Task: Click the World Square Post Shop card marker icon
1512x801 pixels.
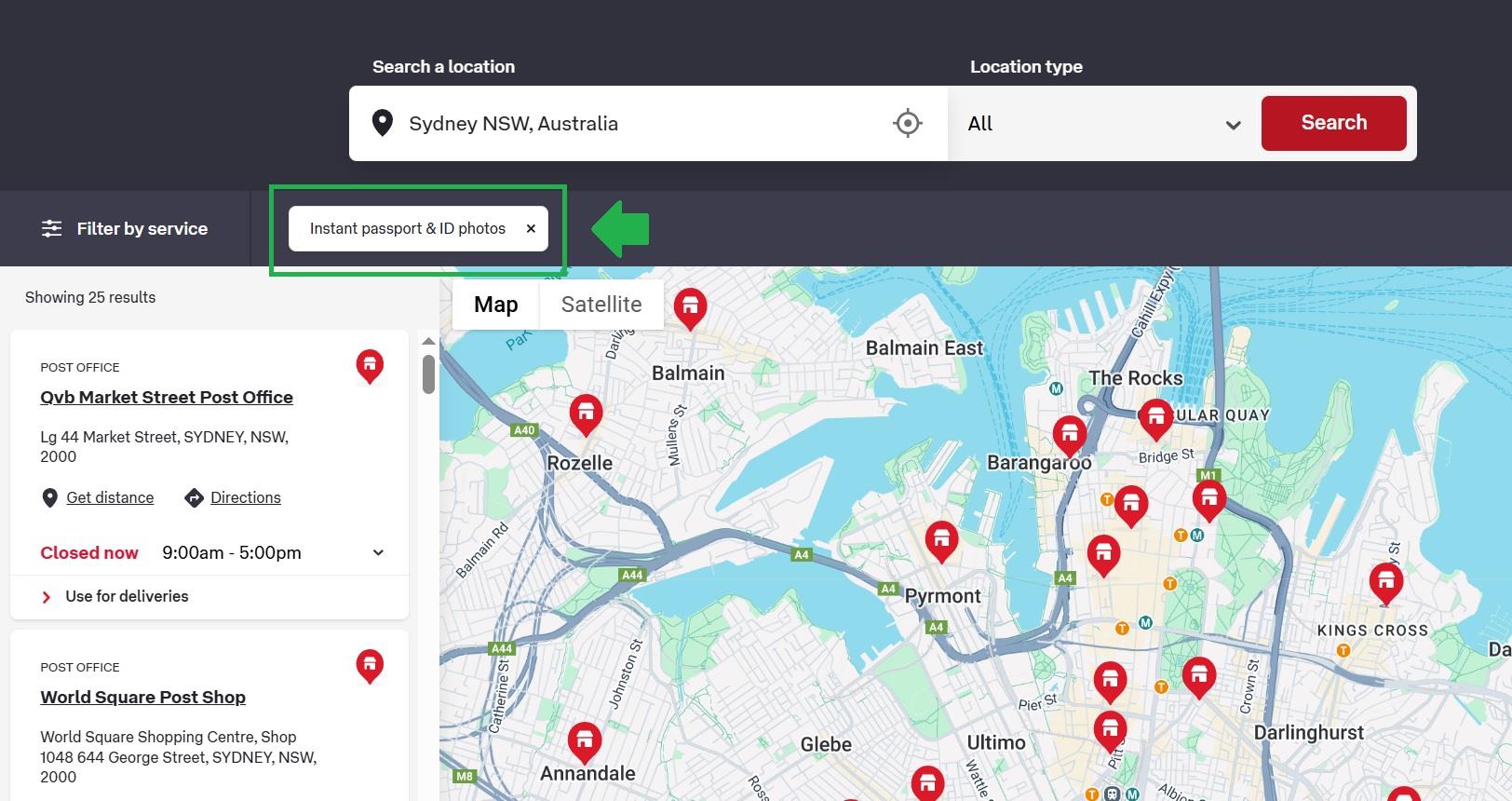Action: point(370,667)
